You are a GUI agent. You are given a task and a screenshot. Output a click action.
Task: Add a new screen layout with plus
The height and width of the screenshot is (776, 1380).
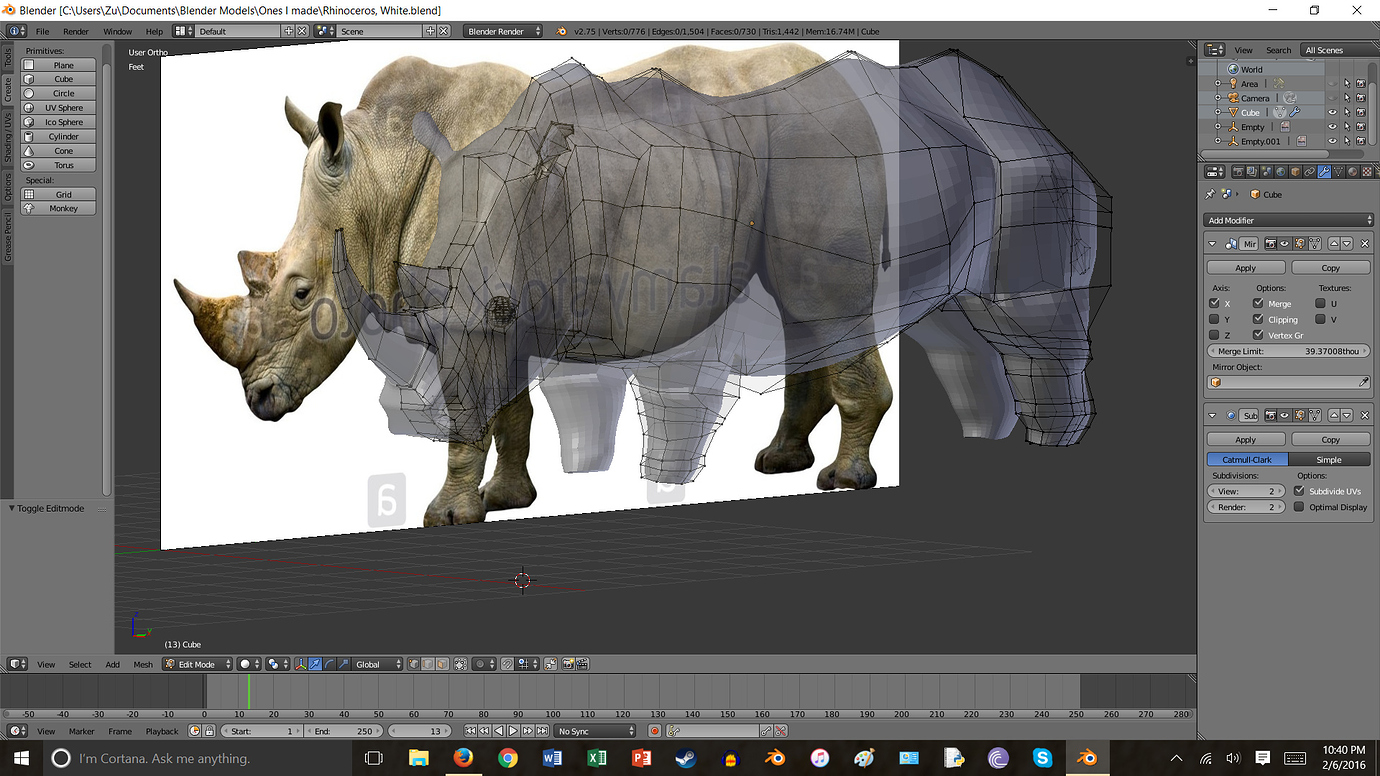click(x=289, y=31)
